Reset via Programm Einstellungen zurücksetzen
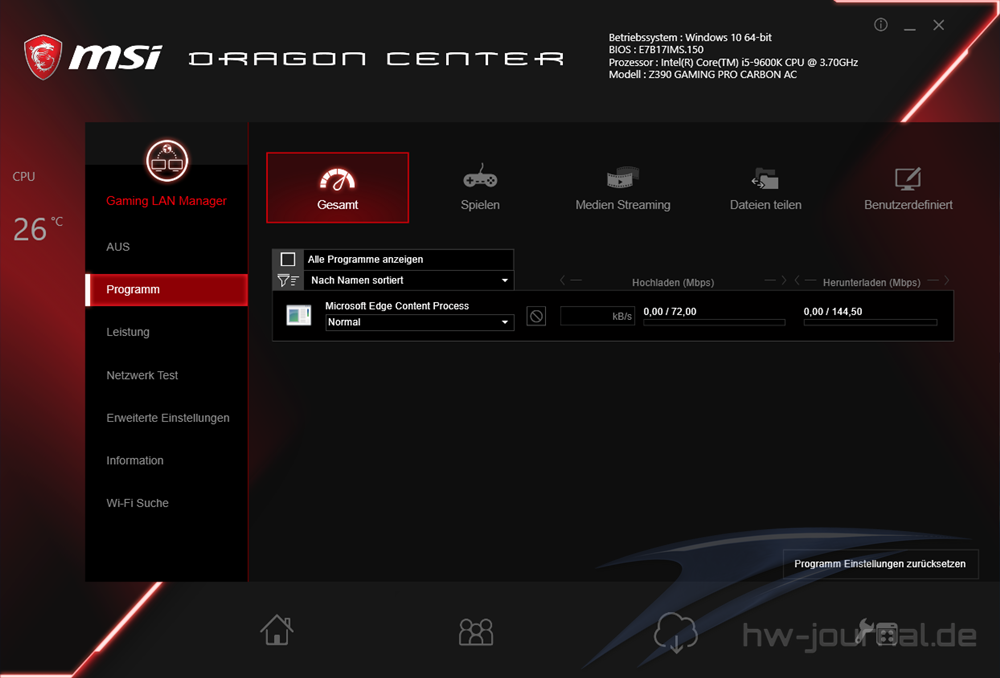 (880, 564)
